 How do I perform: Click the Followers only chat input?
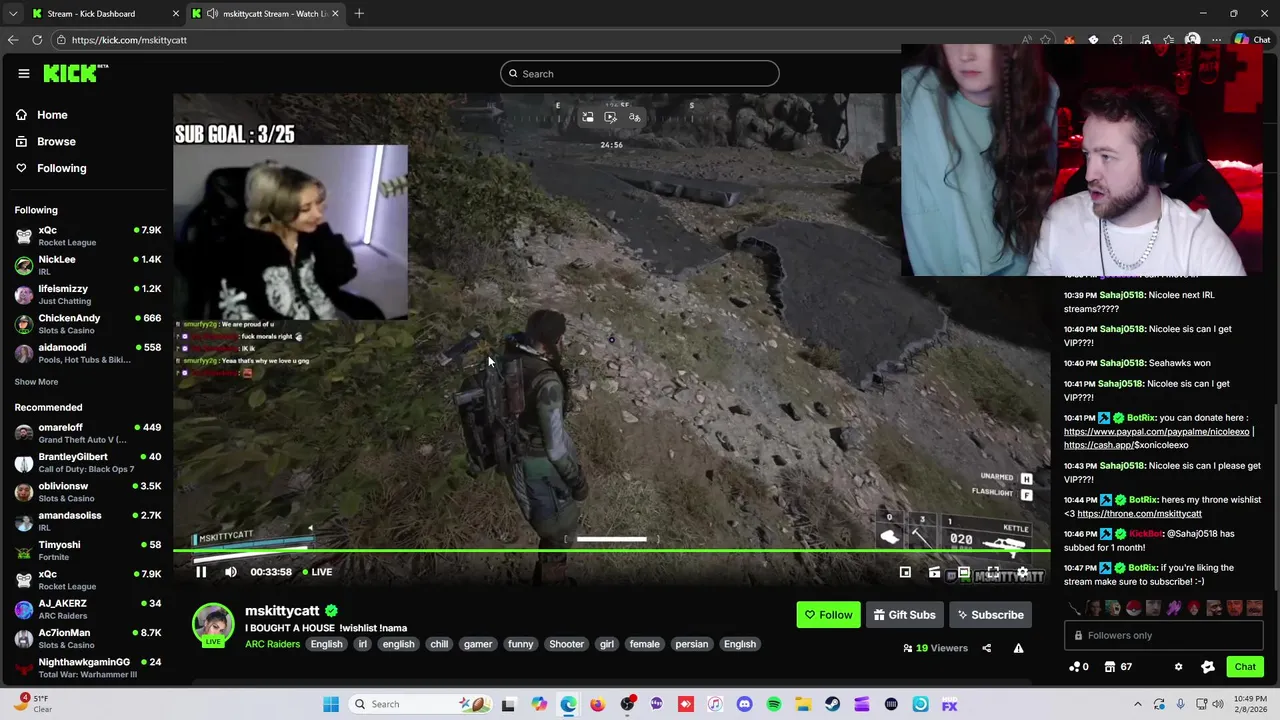1165,635
